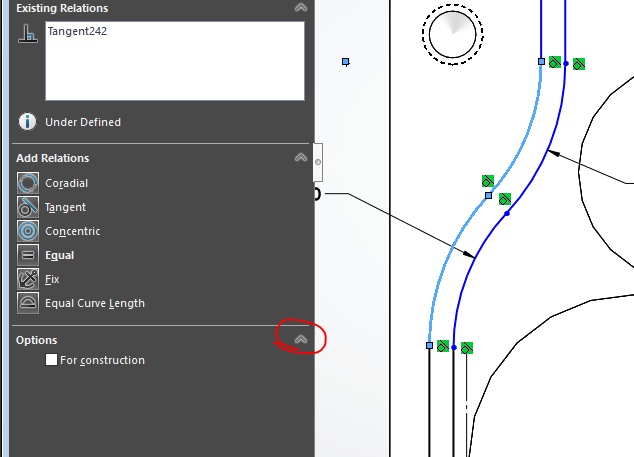Viewport: 634px width, 457px height.
Task: Click the Equal relation icon
Action: [28, 255]
